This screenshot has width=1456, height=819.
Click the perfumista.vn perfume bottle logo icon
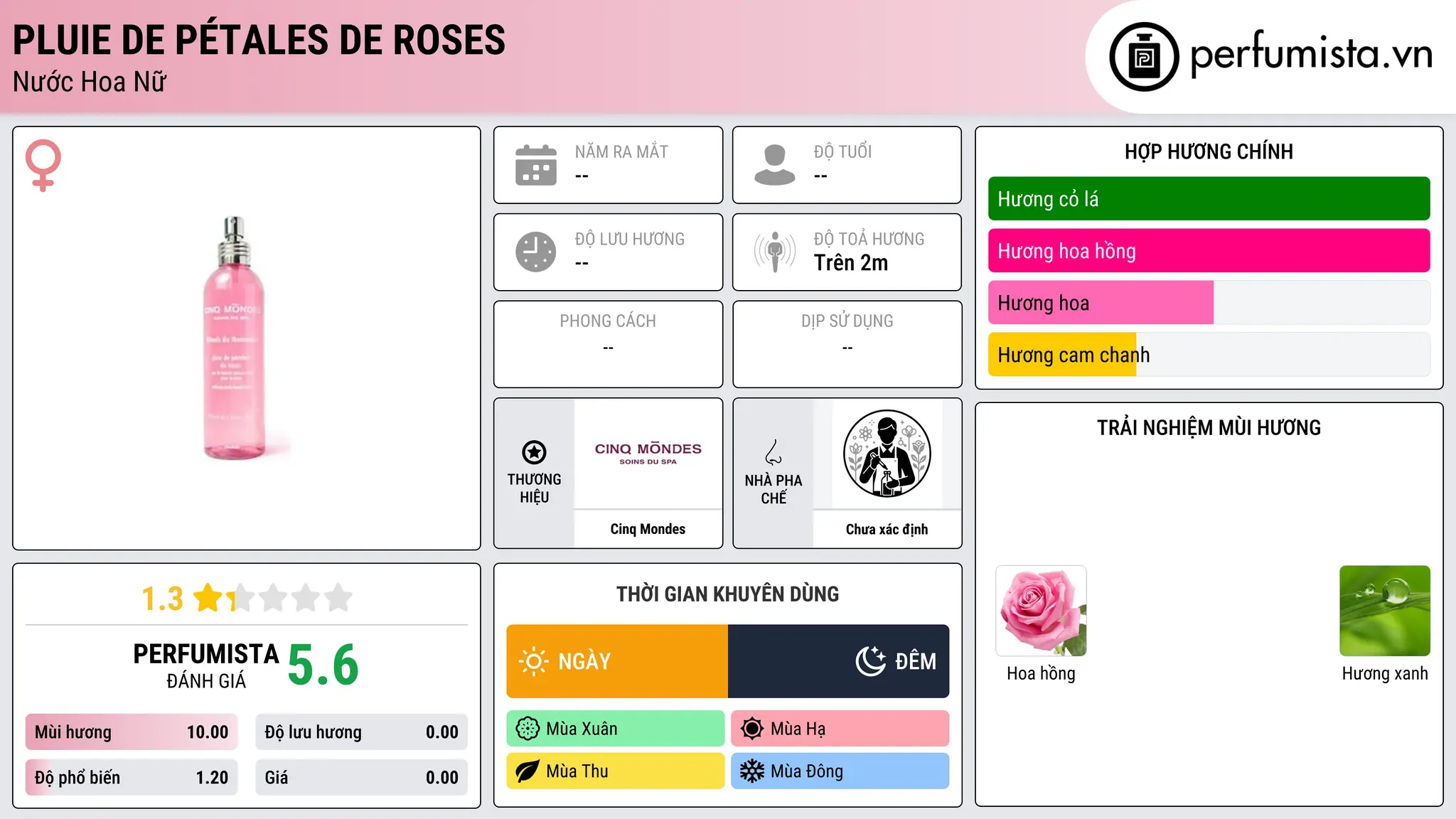point(1144,57)
